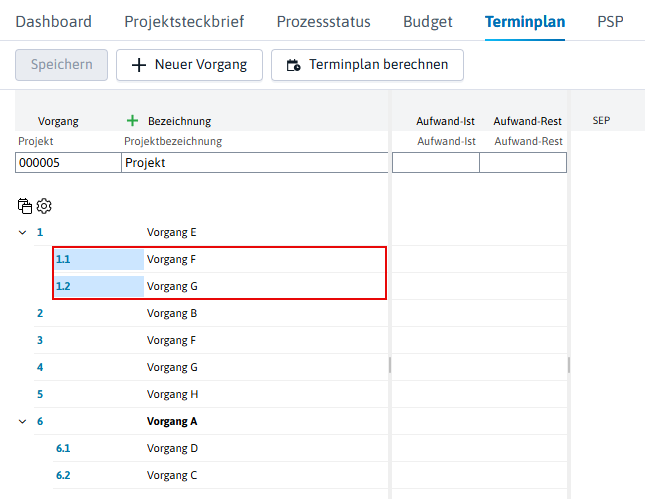Image resolution: width=645 pixels, height=499 pixels.
Task: Click the copy-stack icon above the task list
Action: pos(25,206)
